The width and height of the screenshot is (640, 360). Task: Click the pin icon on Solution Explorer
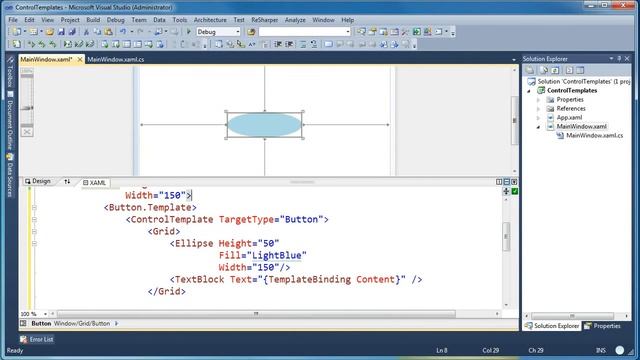click(619, 59)
